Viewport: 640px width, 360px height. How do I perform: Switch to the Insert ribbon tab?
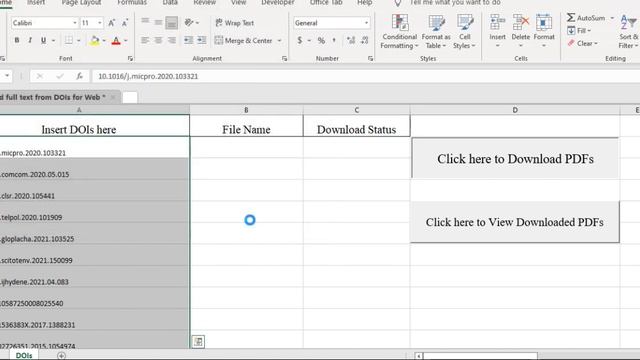pyautogui.click(x=36, y=2)
